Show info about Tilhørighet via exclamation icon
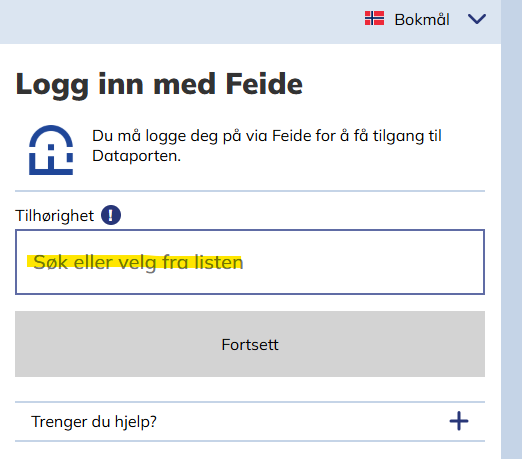522x459 pixels. pyautogui.click(x=111, y=215)
